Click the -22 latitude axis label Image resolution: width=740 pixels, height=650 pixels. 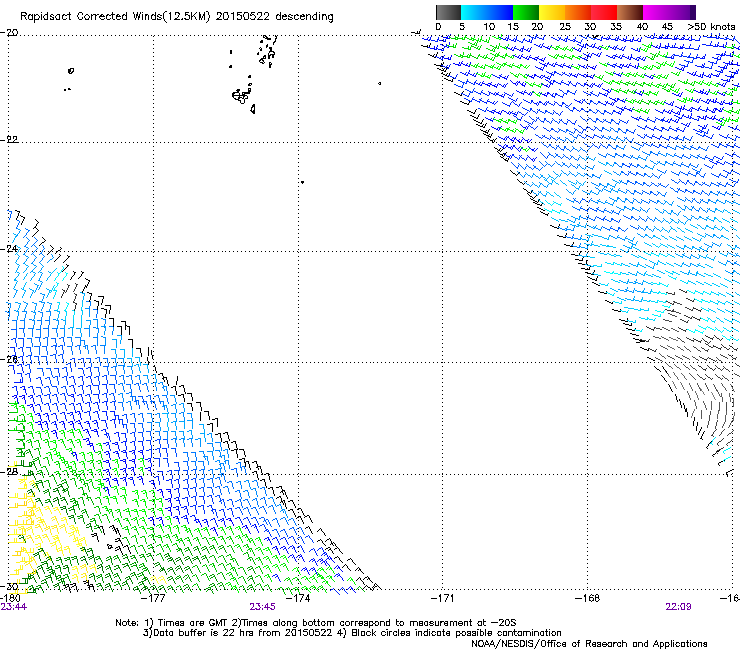click(x=9, y=139)
